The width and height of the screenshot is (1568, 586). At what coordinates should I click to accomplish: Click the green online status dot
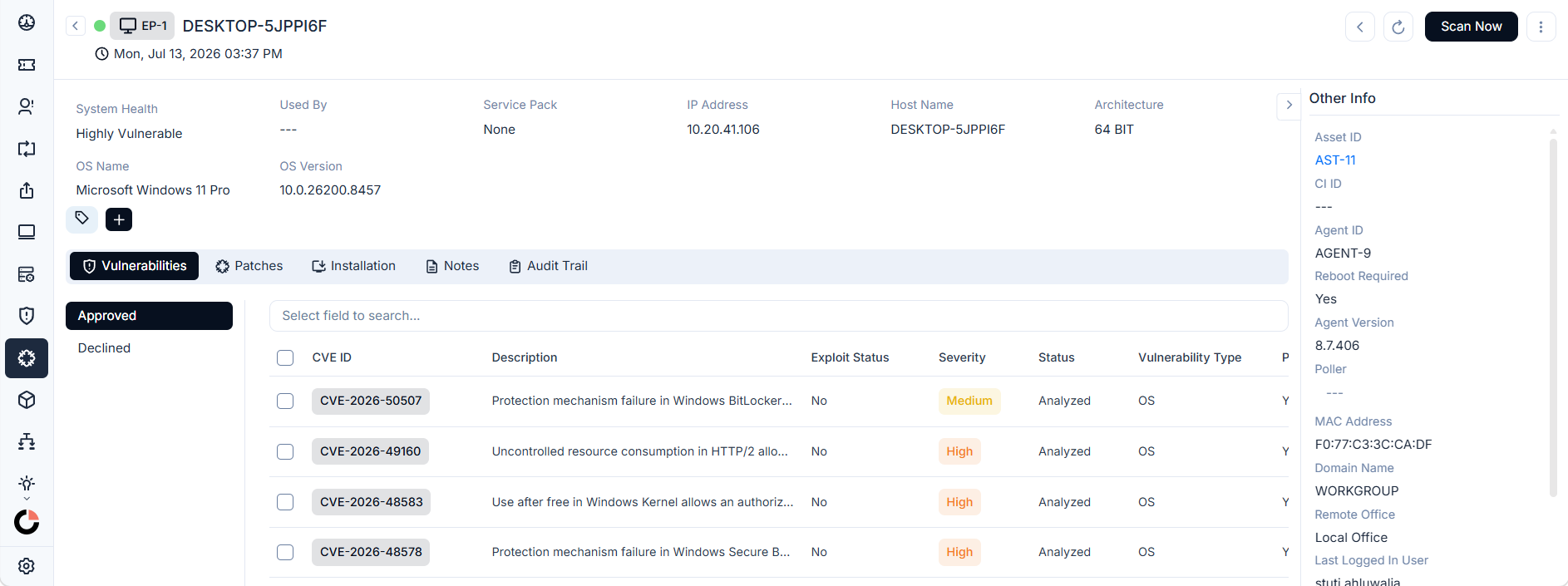[x=100, y=26]
